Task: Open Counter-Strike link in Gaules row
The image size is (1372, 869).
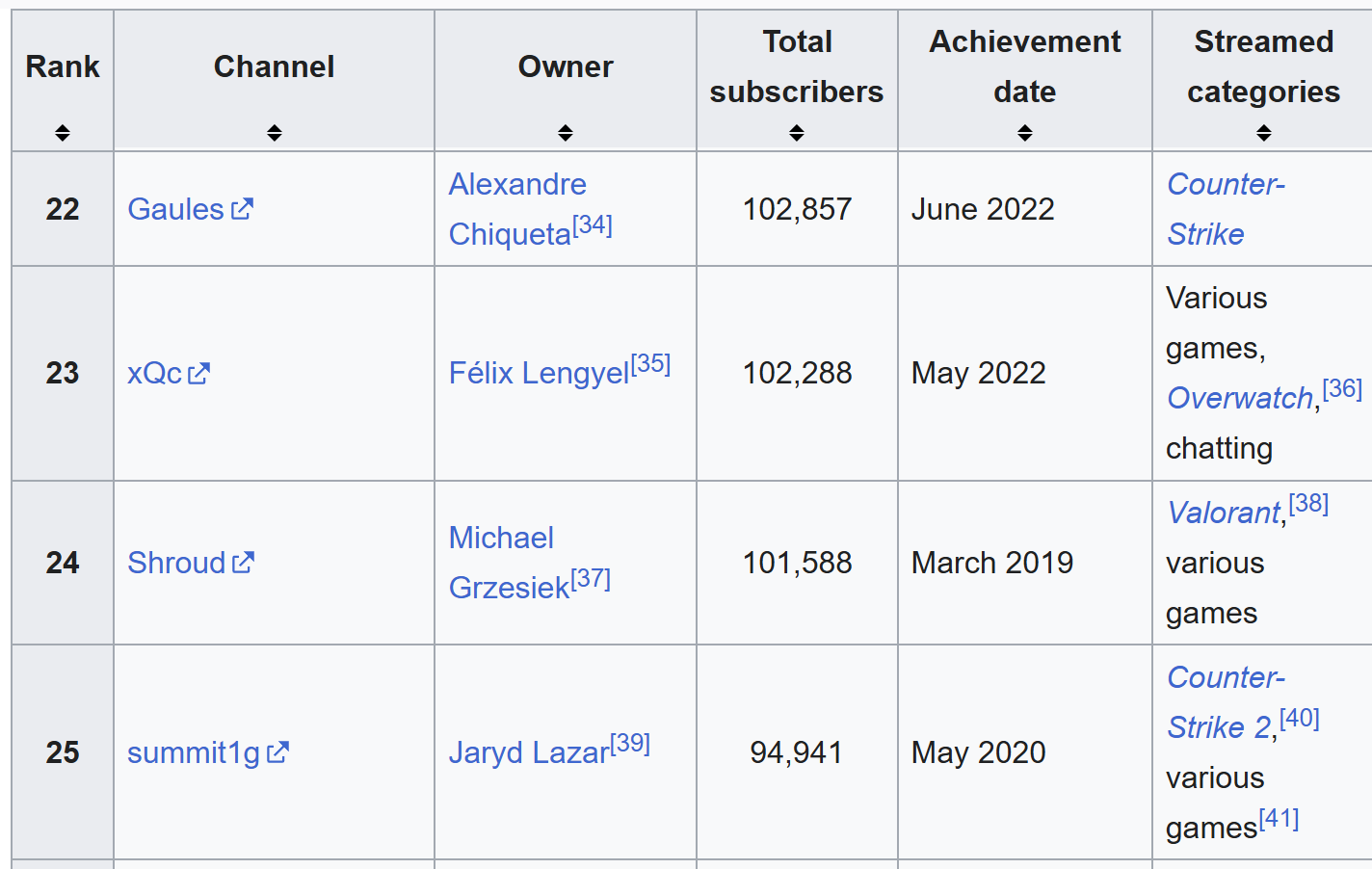Action: (1226, 209)
